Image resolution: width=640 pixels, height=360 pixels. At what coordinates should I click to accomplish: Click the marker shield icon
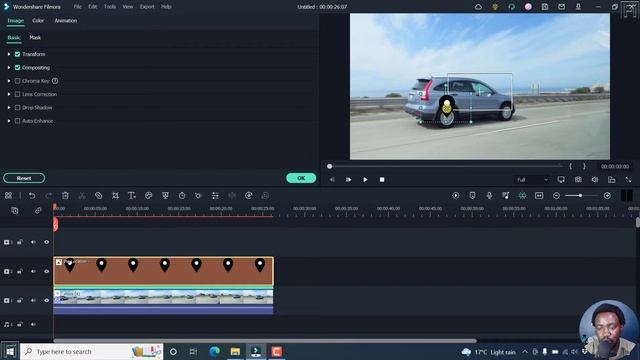[472, 196]
